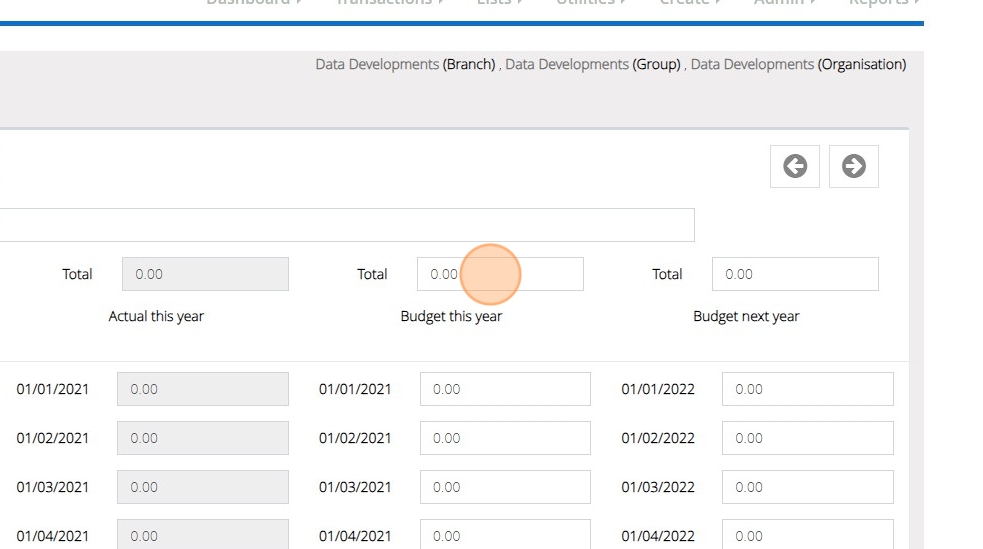The image size is (983, 549).
Task: Click the Data Developments (Branch) breadcrumb
Action: tap(405, 64)
